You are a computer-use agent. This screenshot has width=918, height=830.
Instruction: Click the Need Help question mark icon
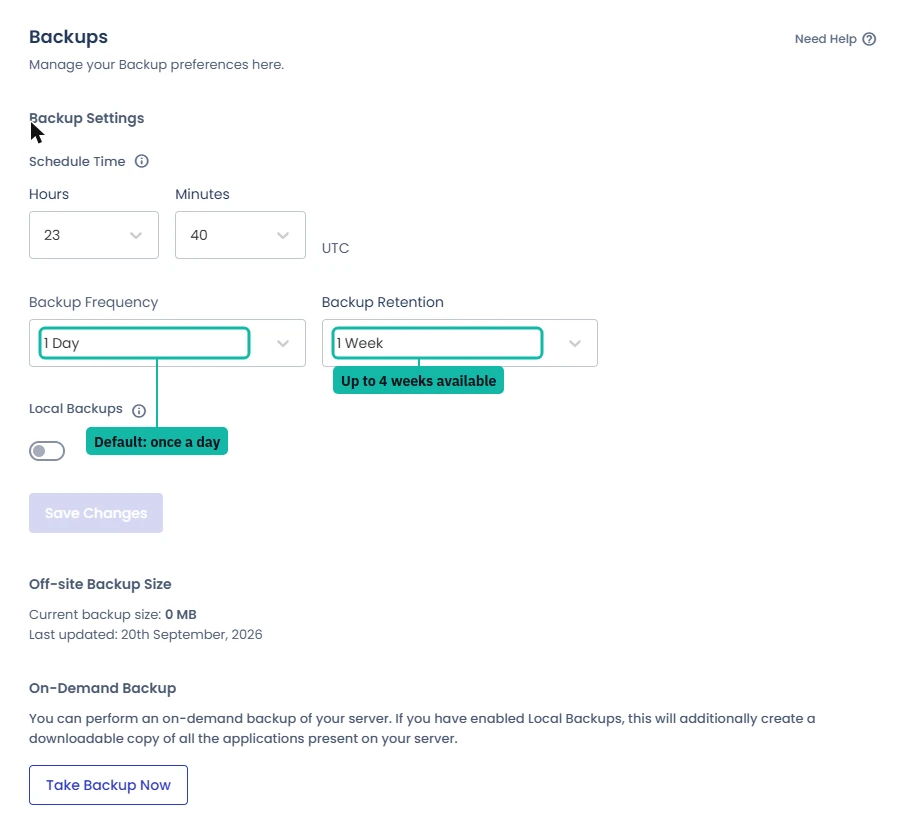[869, 39]
